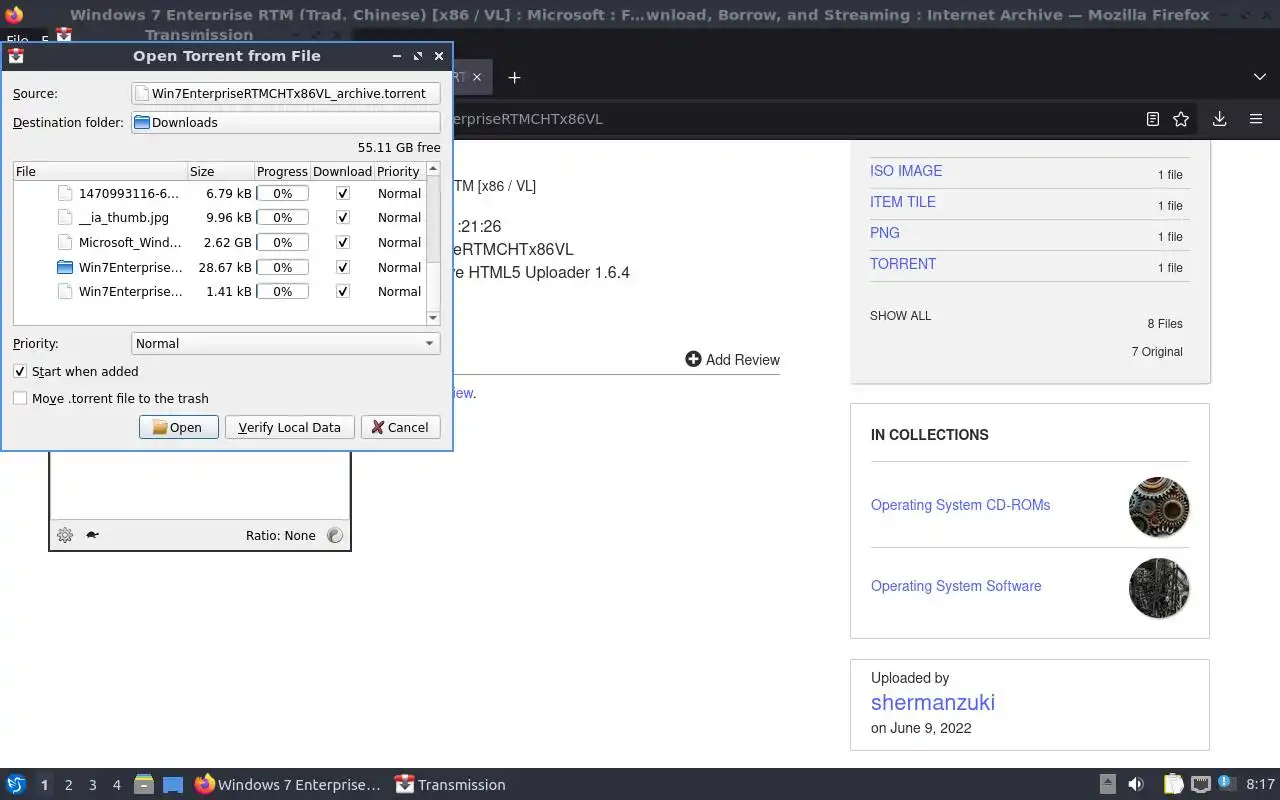Click the Firefox logo in title bar
Viewport: 1280px width, 800px height.
click(x=14, y=15)
